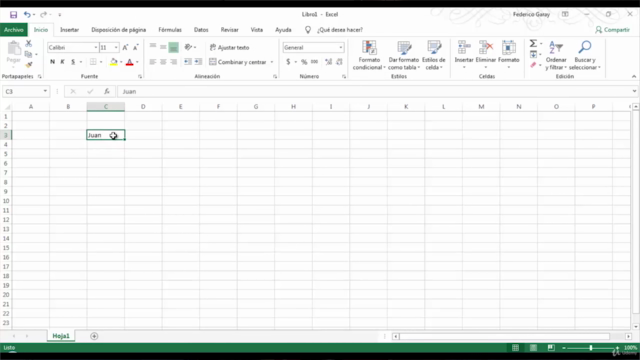The height and width of the screenshot is (360, 640).
Task: Align text left
Action: coord(153,62)
